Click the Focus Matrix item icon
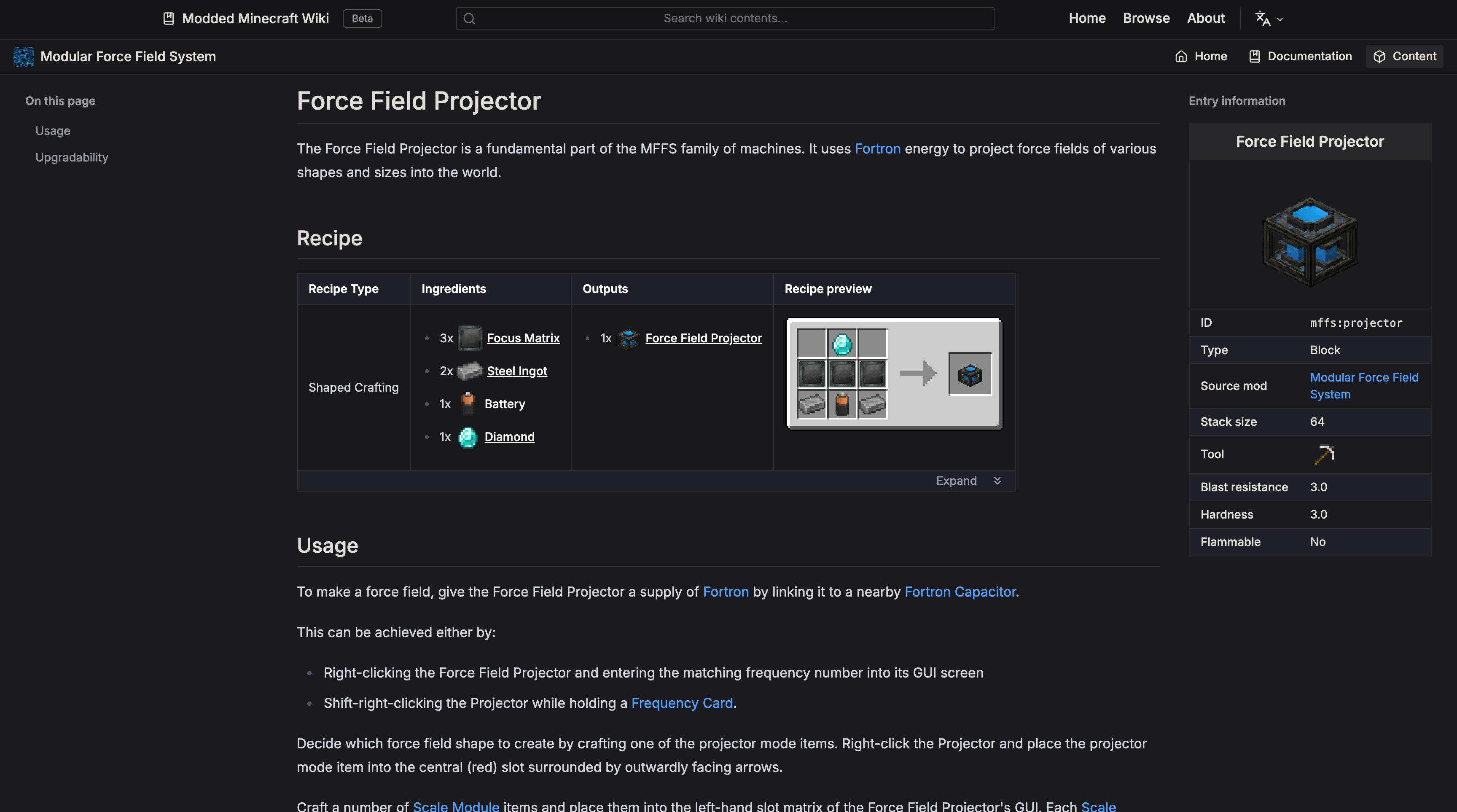1457x812 pixels. [x=470, y=338]
